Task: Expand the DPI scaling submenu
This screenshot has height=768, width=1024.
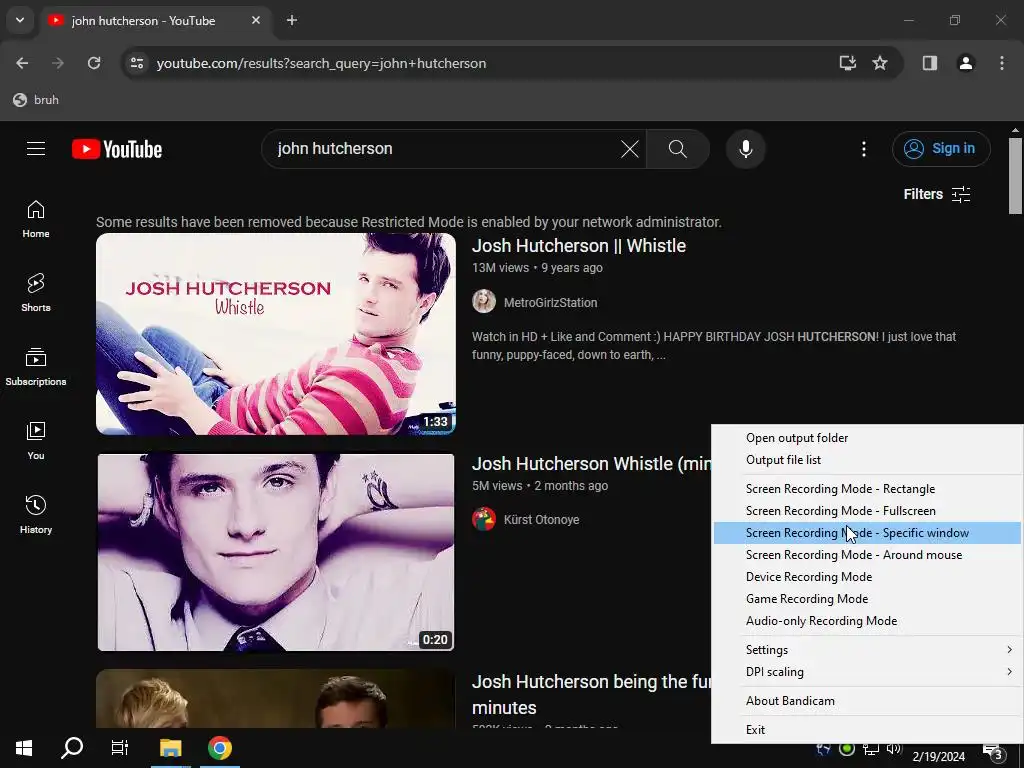Action: click(867, 672)
